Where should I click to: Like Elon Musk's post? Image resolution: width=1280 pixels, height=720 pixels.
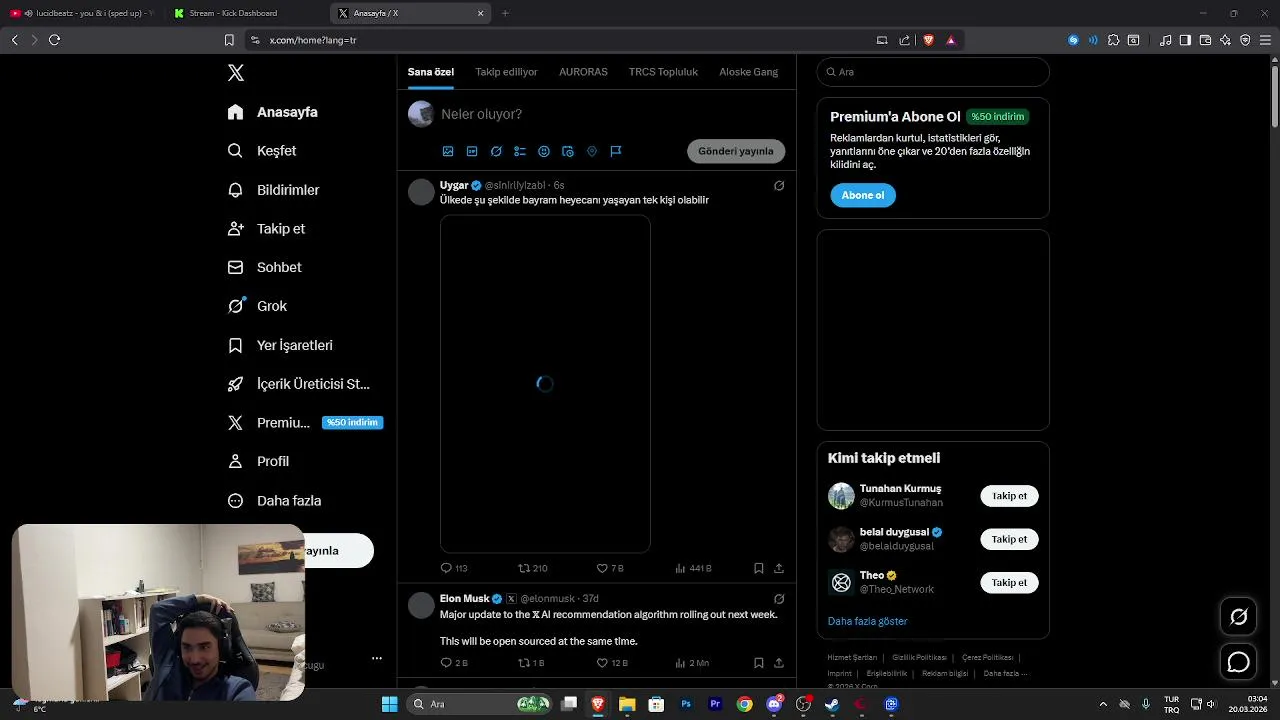[x=612, y=663]
